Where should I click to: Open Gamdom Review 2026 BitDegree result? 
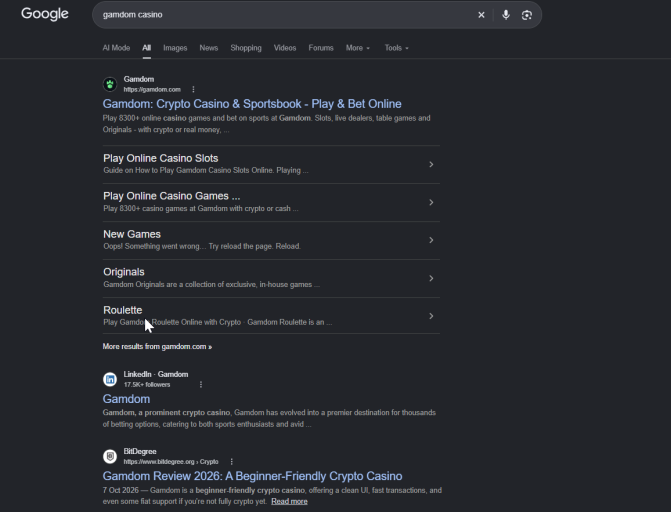pos(252,476)
